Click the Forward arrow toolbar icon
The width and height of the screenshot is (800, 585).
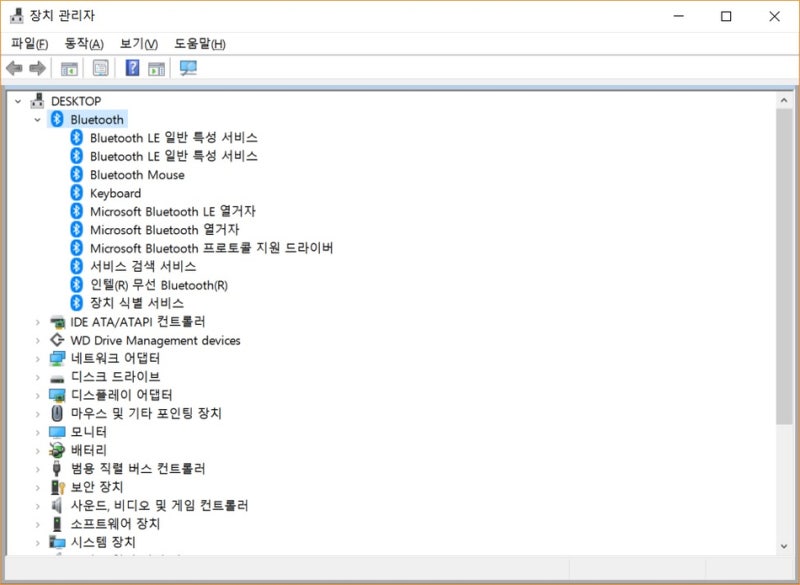[37, 68]
